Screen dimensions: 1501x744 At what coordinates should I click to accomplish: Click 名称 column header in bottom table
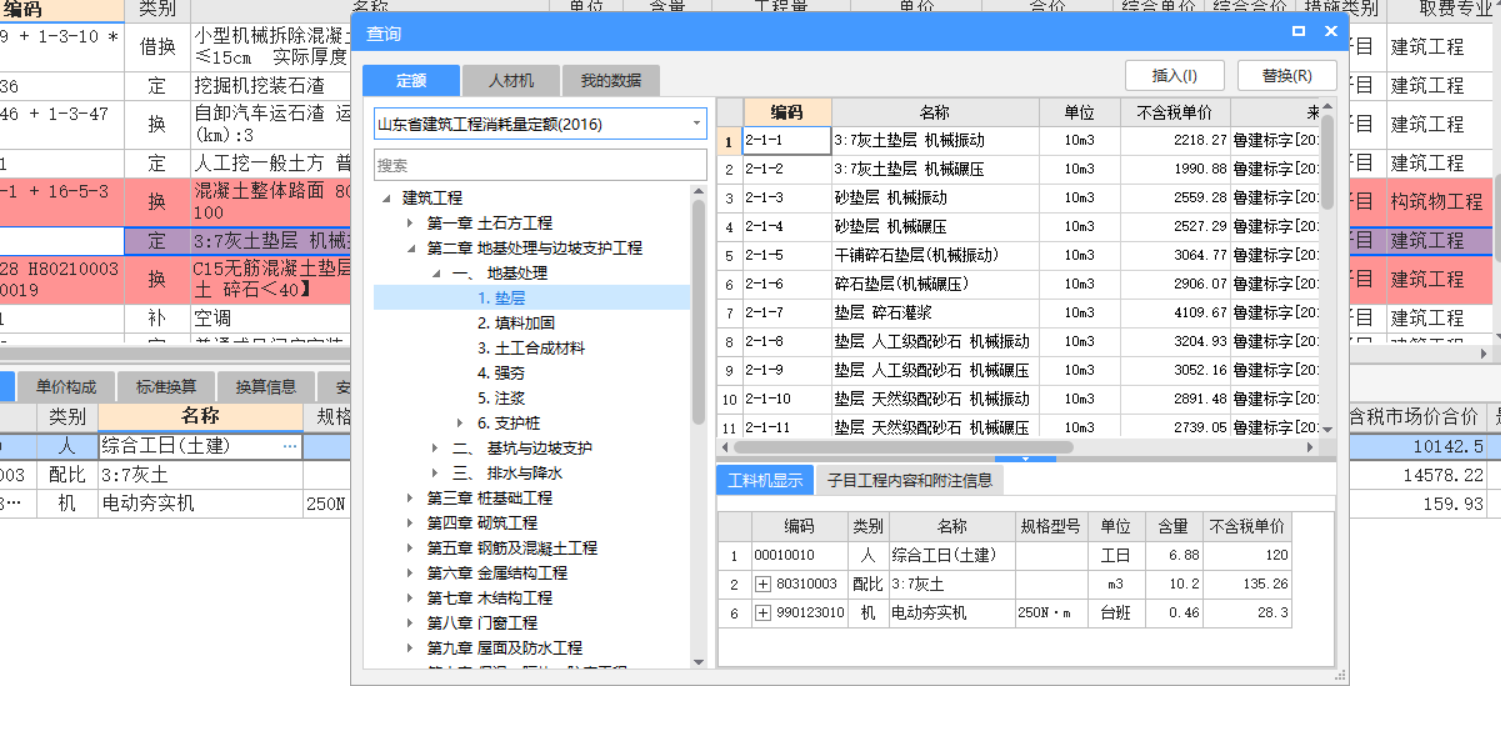click(x=200, y=416)
